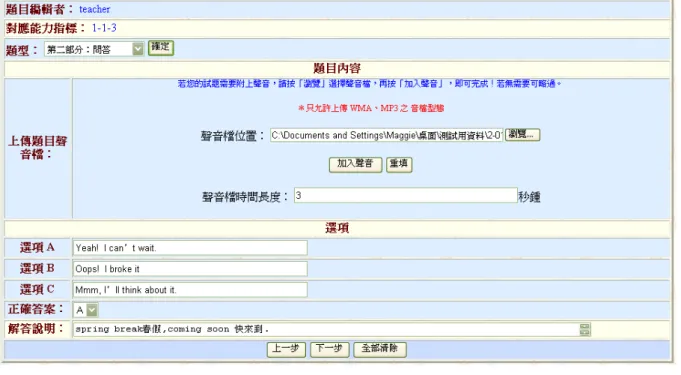681x375 pixels.
Task: Click the 聲音檔時間長度 label
Action: (245, 197)
